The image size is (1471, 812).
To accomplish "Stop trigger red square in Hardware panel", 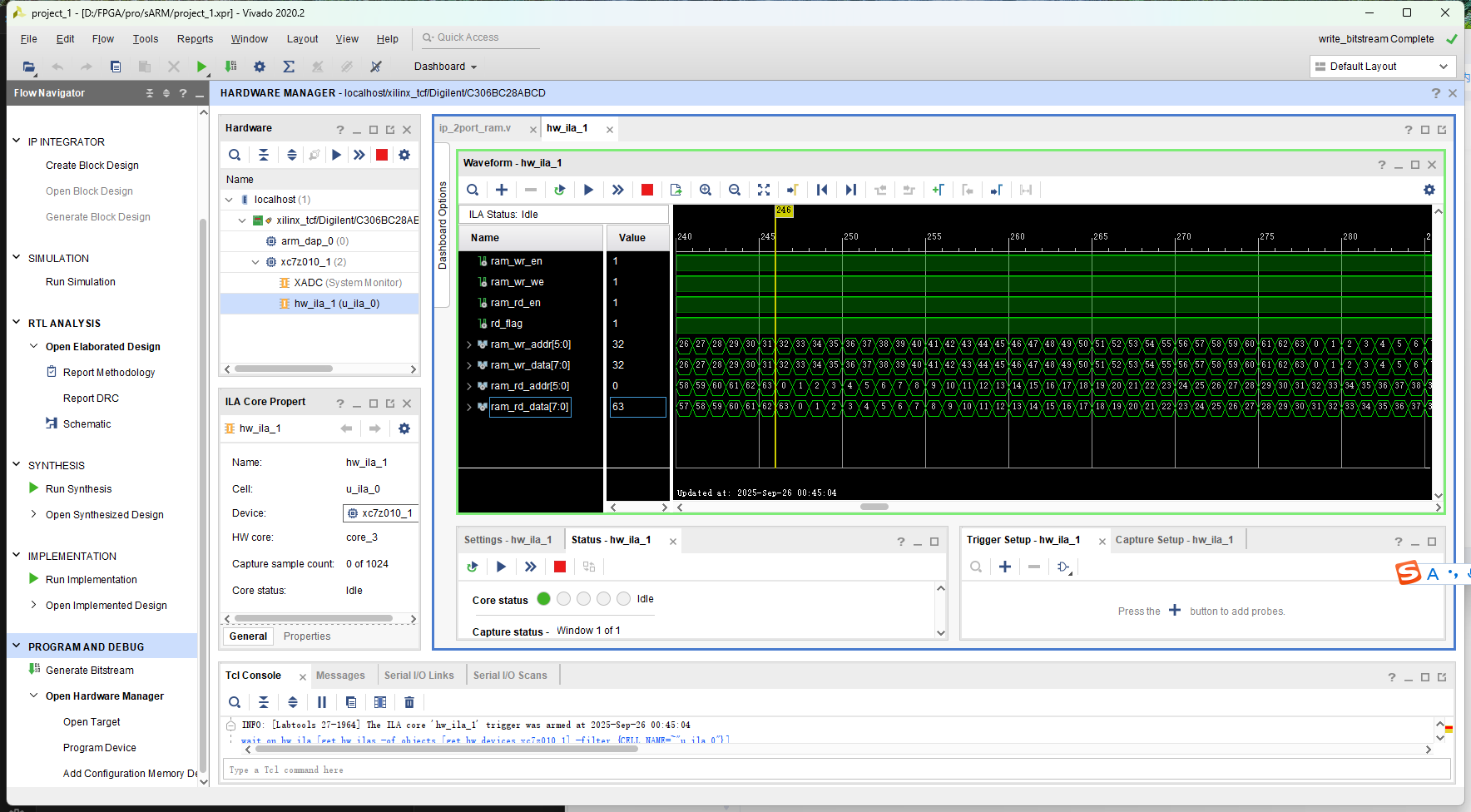I will pos(382,155).
